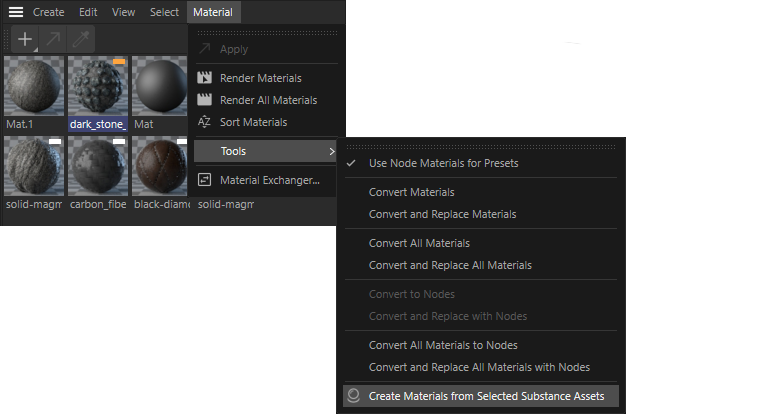
Task: Select the black-diamond leather material thumbnail
Action: tap(160, 166)
